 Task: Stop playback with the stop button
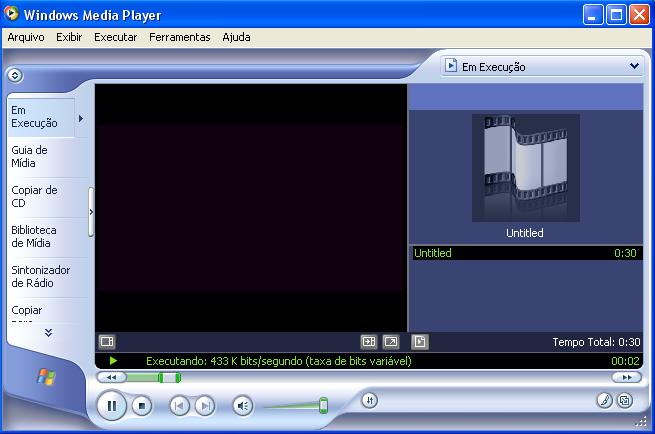142,406
